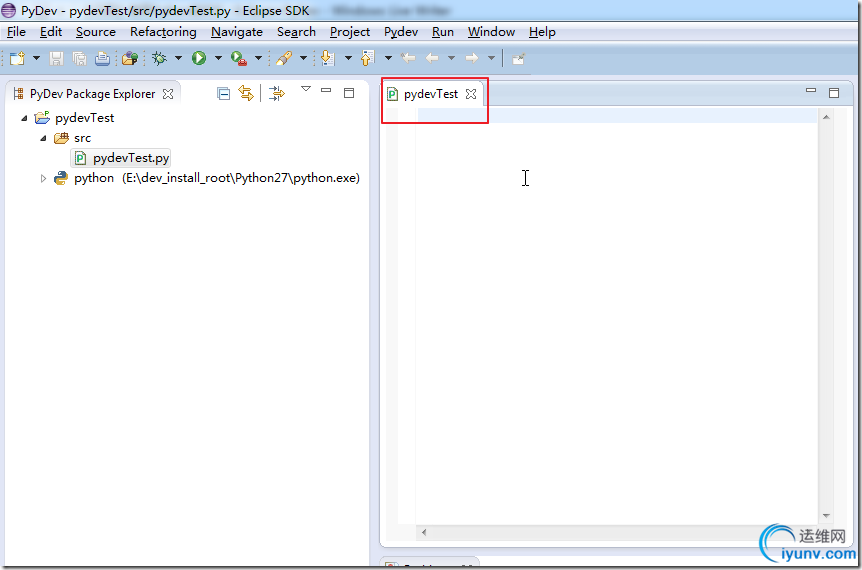Open the Pydev menu

pos(401,32)
